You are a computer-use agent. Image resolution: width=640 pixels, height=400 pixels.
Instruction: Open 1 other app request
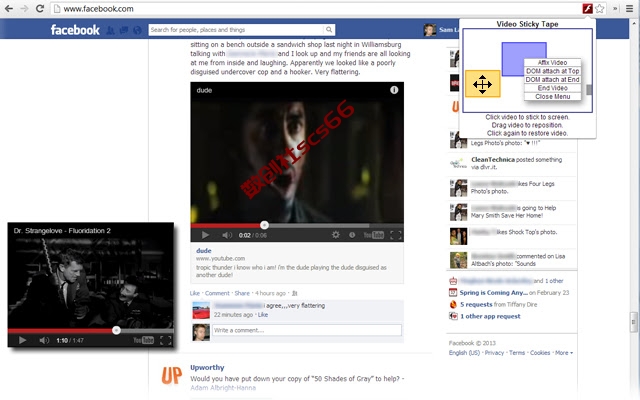pyautogui.click(x=490, y=316)
